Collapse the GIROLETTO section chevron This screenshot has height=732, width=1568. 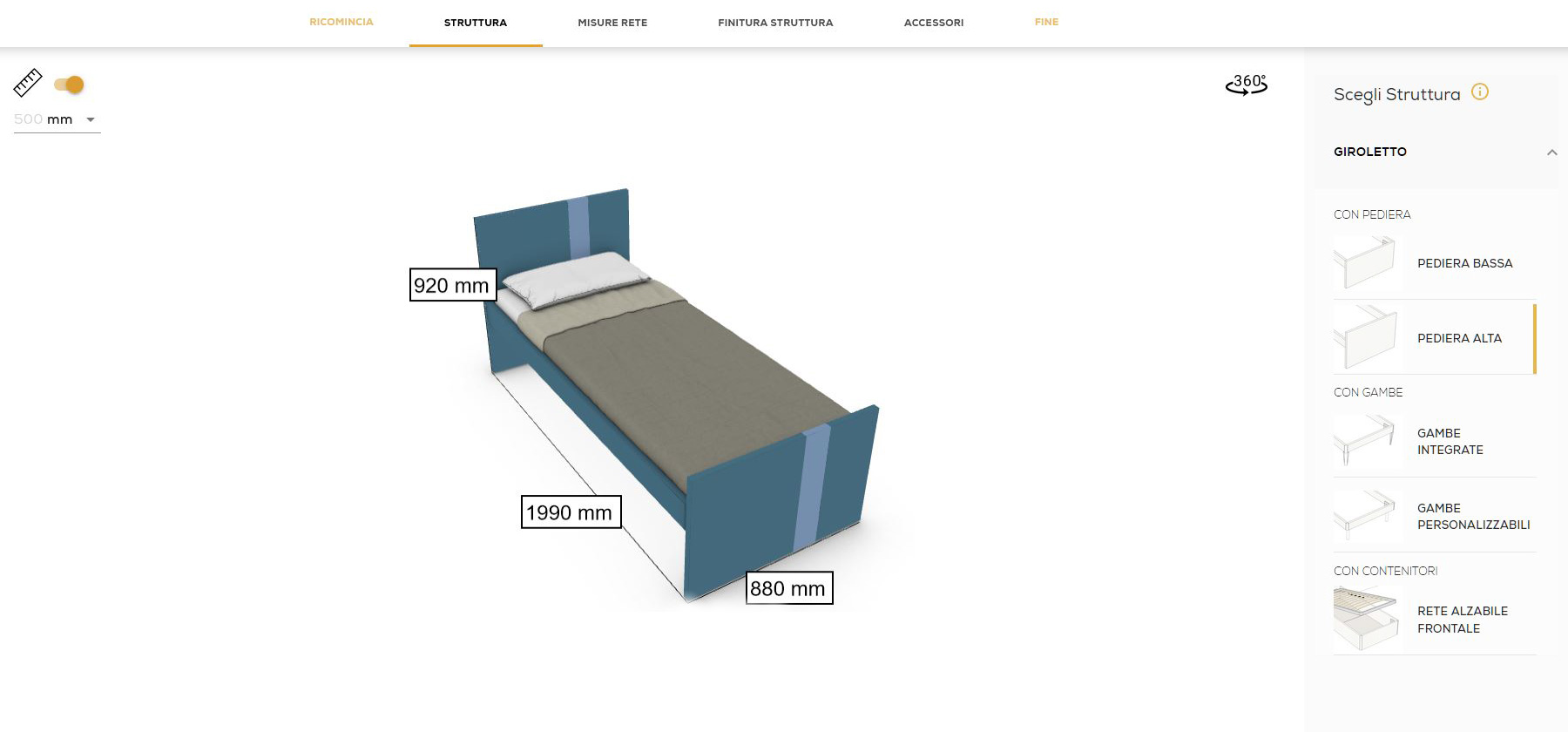pyautogui.click(x=1551, y=152)
